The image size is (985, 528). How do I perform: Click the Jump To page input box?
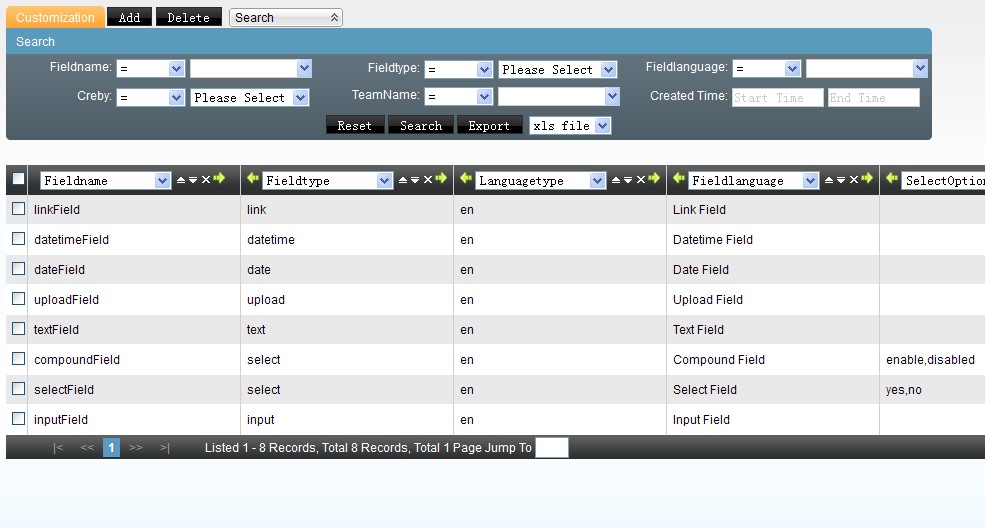click(x=551, y=448)
